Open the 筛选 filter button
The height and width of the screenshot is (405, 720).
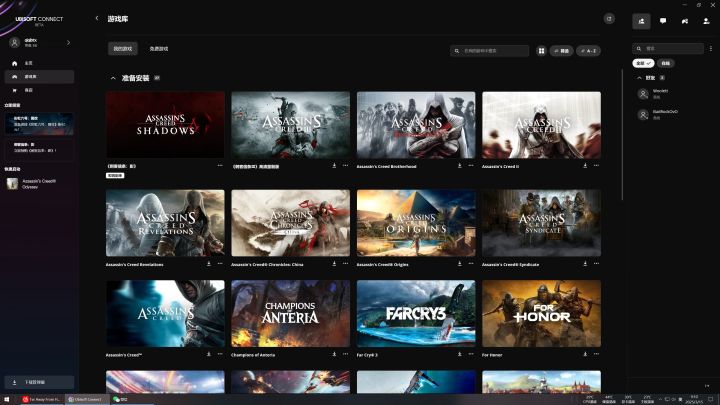pos(561,51)
